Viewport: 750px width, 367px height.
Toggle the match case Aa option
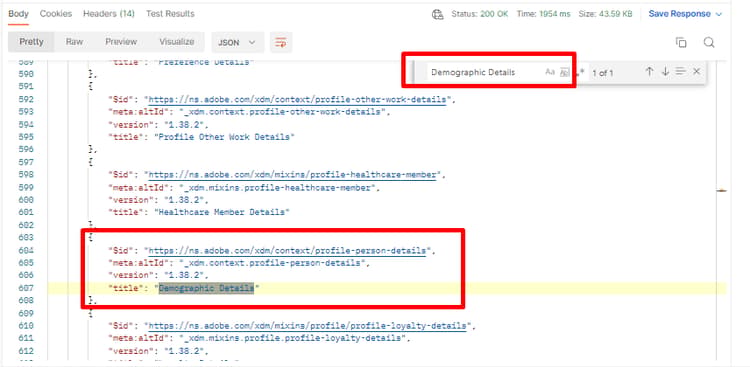click(550, 72)
